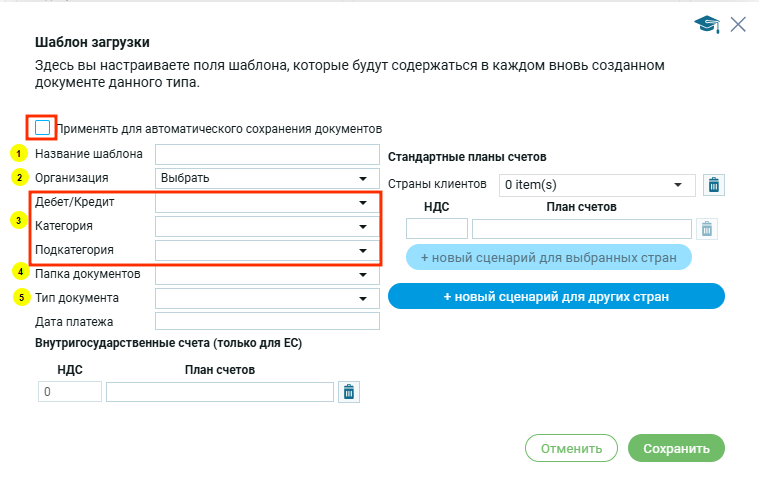The height and width of the screenshot is (489, 759).
Task: Close the upload template dialog
Action: (738, 24)
